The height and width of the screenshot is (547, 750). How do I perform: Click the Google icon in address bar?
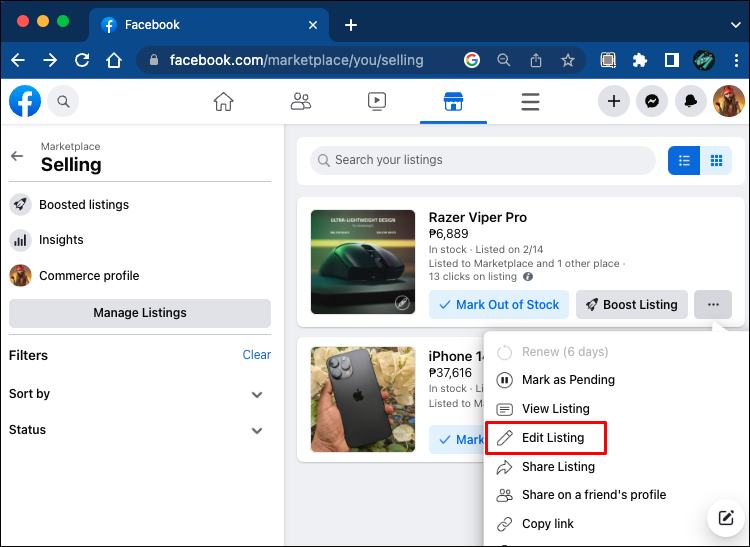point(472,60)
